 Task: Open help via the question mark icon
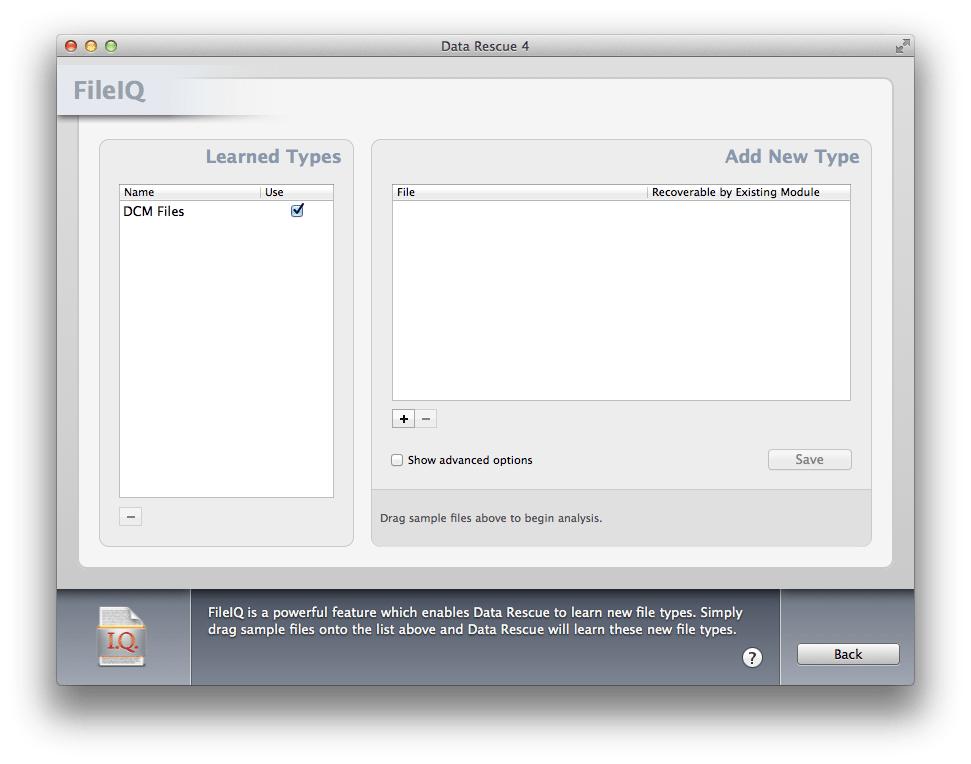752,658
